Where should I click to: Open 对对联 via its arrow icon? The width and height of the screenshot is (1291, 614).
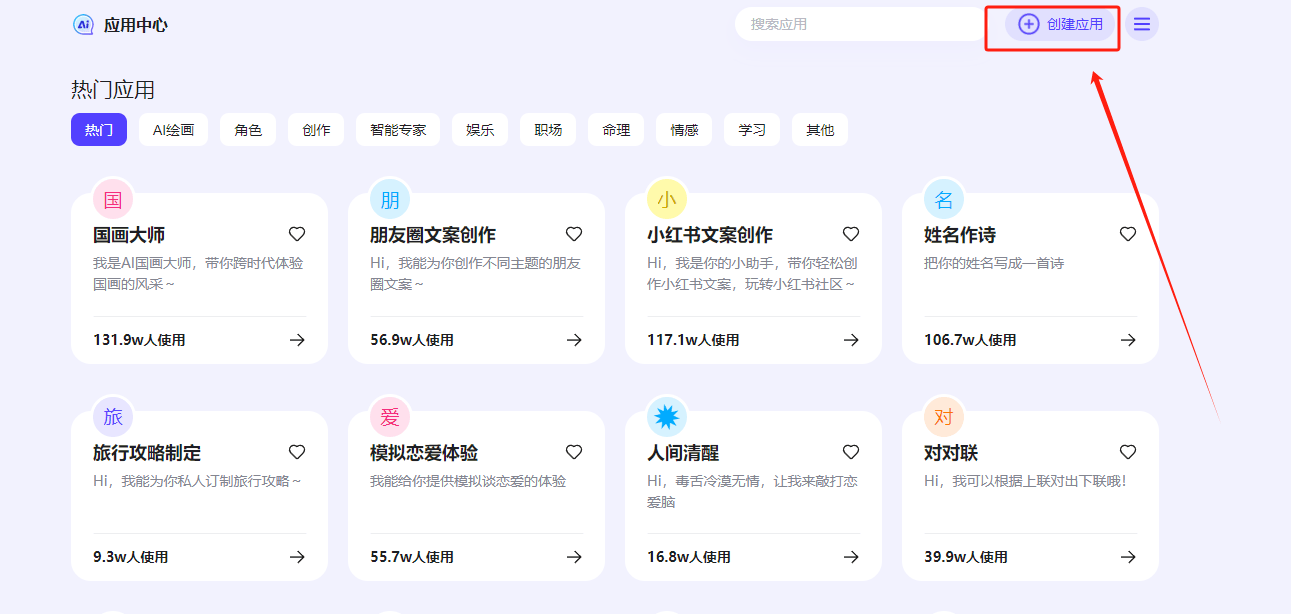[1128, 557]
